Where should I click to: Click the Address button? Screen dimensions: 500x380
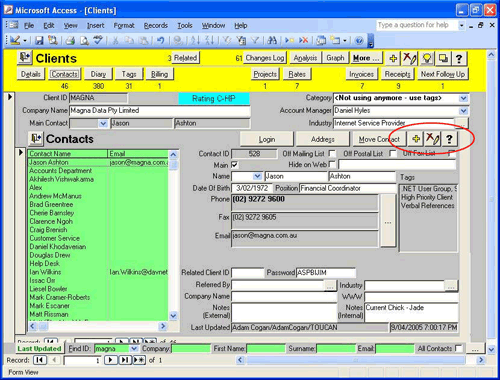click(x=322, y=139)
